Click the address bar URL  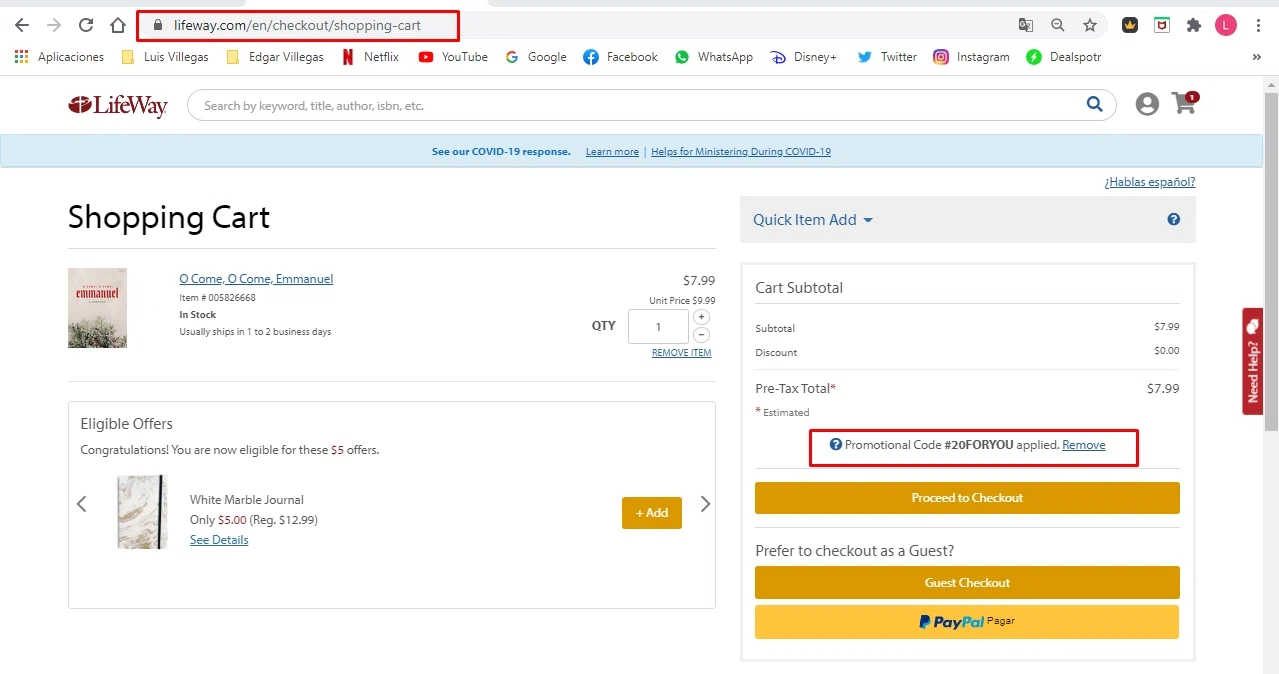[297, 25]
